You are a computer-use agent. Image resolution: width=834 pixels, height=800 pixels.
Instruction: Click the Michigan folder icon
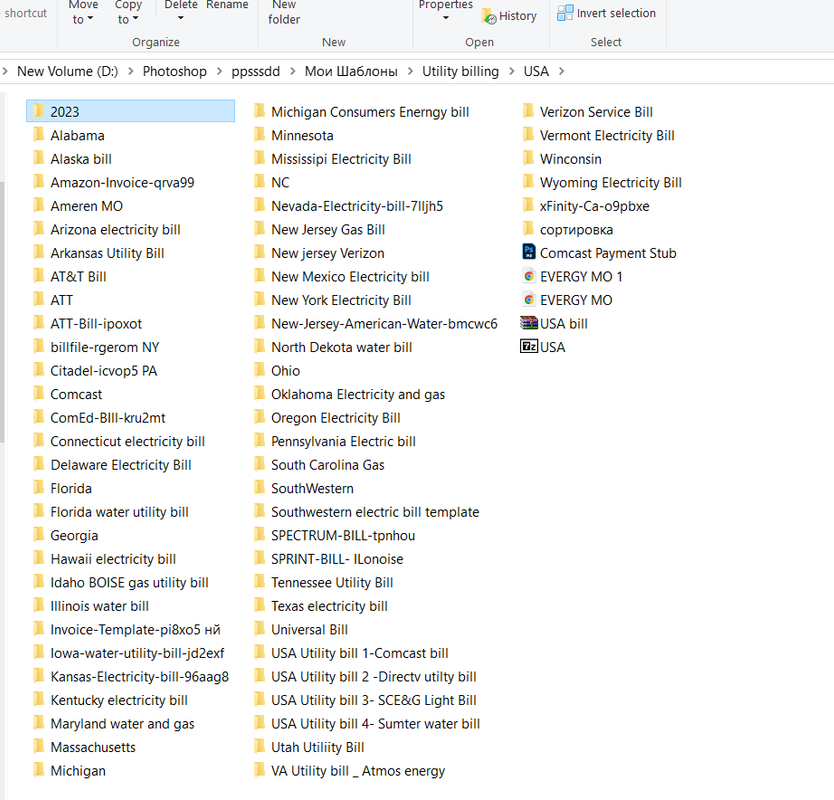pyautogui.click(x=38, y=770)
